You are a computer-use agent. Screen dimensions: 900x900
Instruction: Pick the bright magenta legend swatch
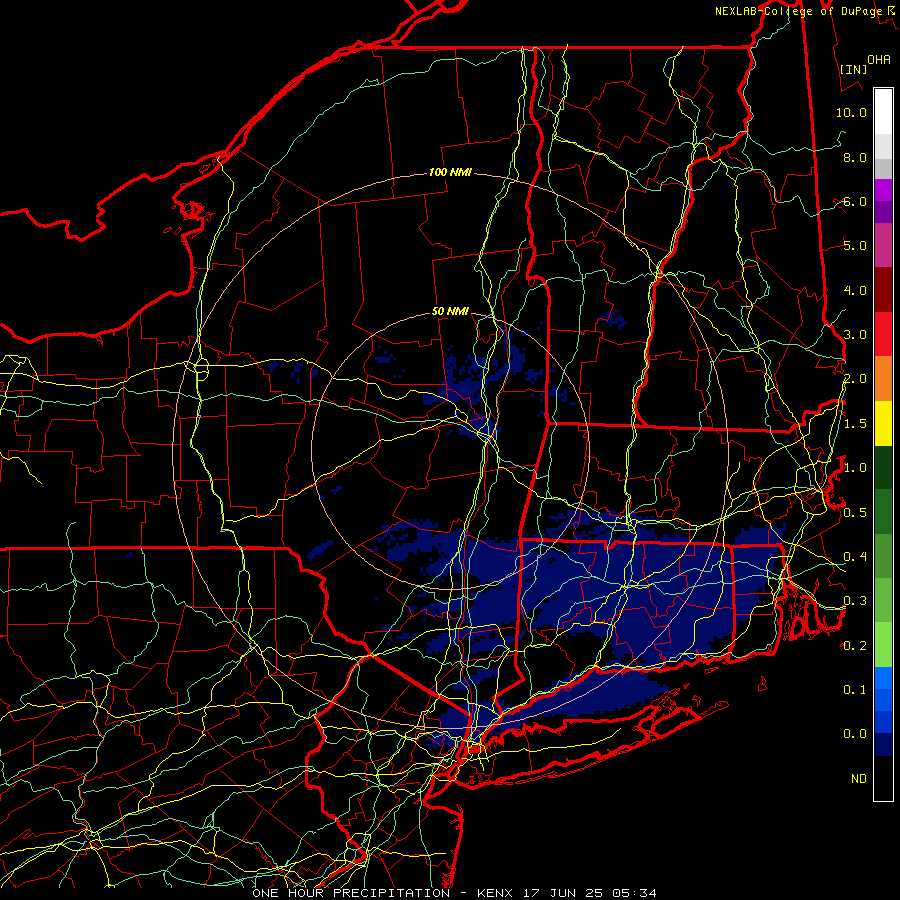tap(883, 190)
